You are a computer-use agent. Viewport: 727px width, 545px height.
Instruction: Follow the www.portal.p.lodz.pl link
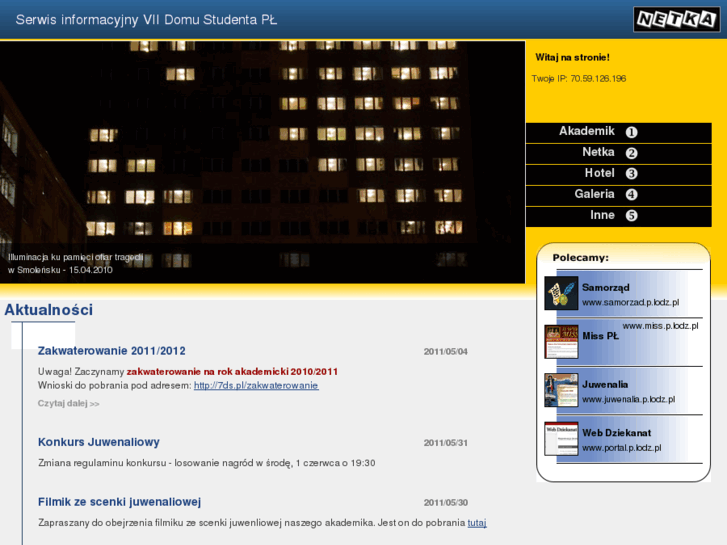[x=622, y=448]
